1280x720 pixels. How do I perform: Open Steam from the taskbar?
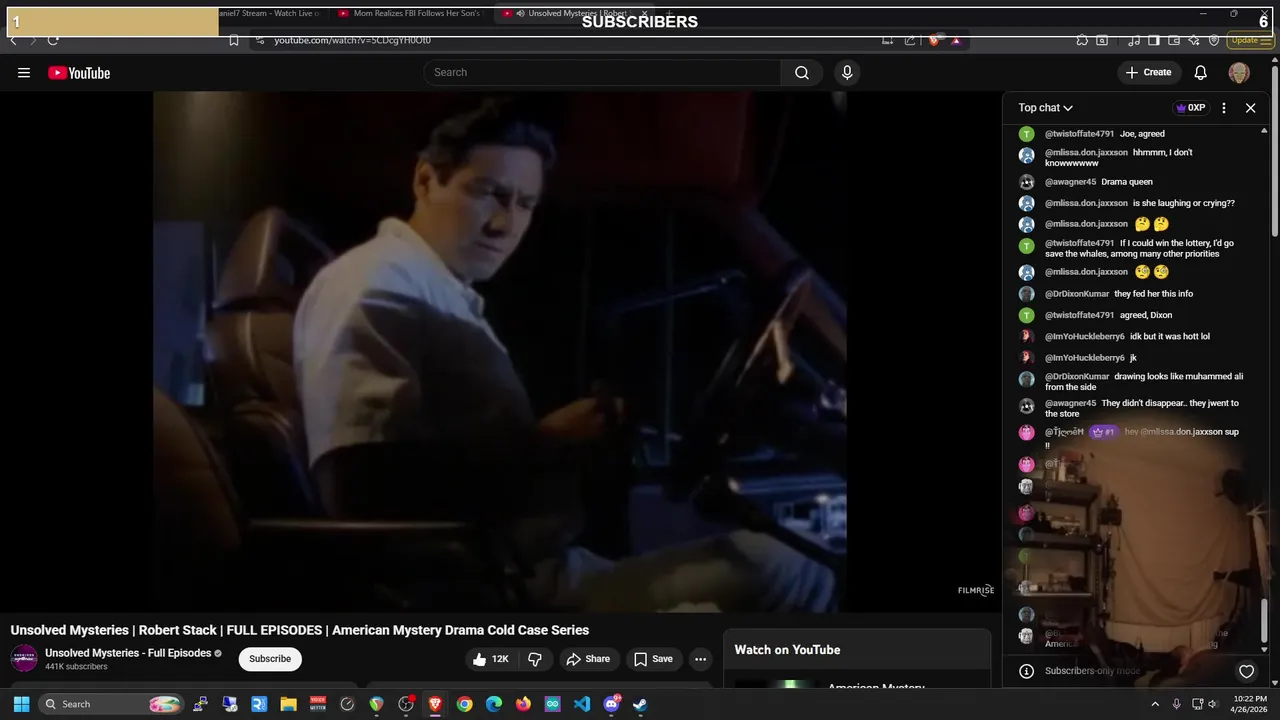[640, 704]
